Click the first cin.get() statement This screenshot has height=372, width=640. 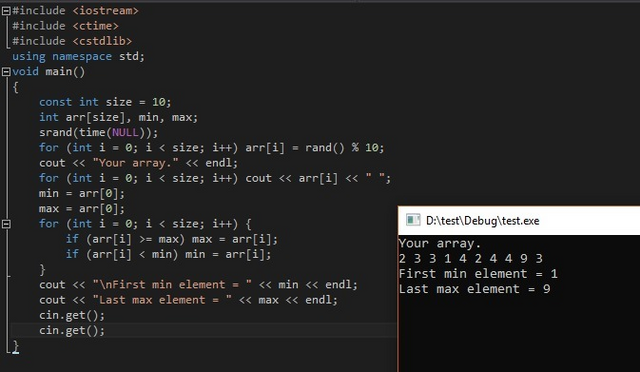[72, 315]
